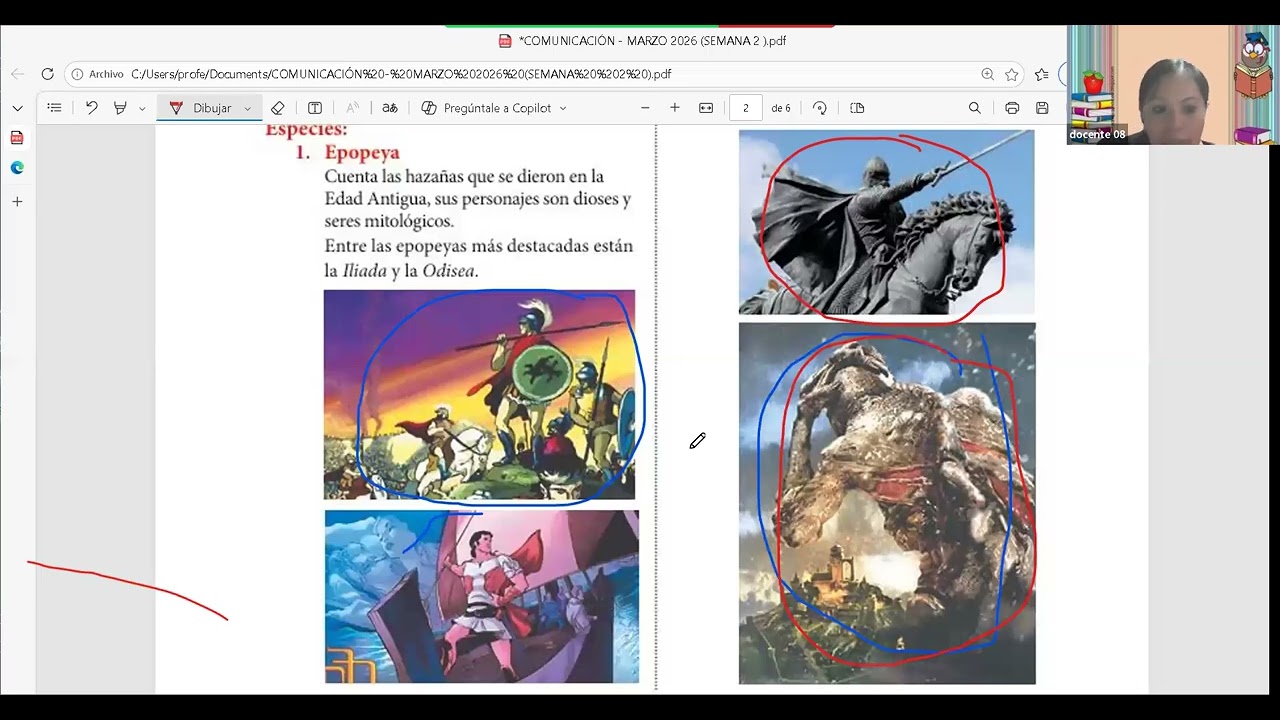Click Pregúntale a Copilot

pyautogui.click(x=486, y=108)
